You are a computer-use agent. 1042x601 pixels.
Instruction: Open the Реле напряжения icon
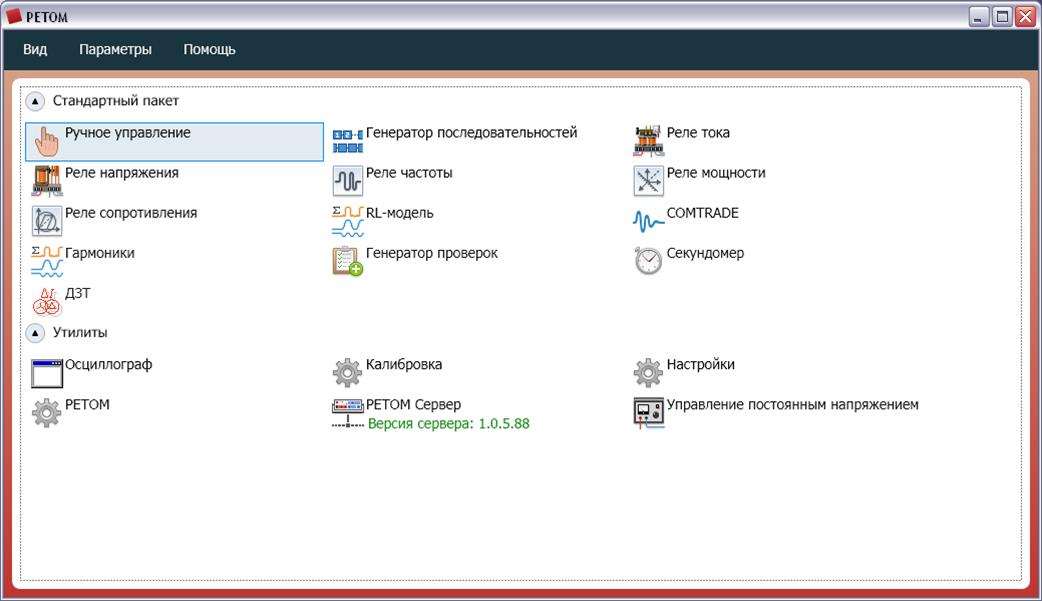click(x=47, y=181)
